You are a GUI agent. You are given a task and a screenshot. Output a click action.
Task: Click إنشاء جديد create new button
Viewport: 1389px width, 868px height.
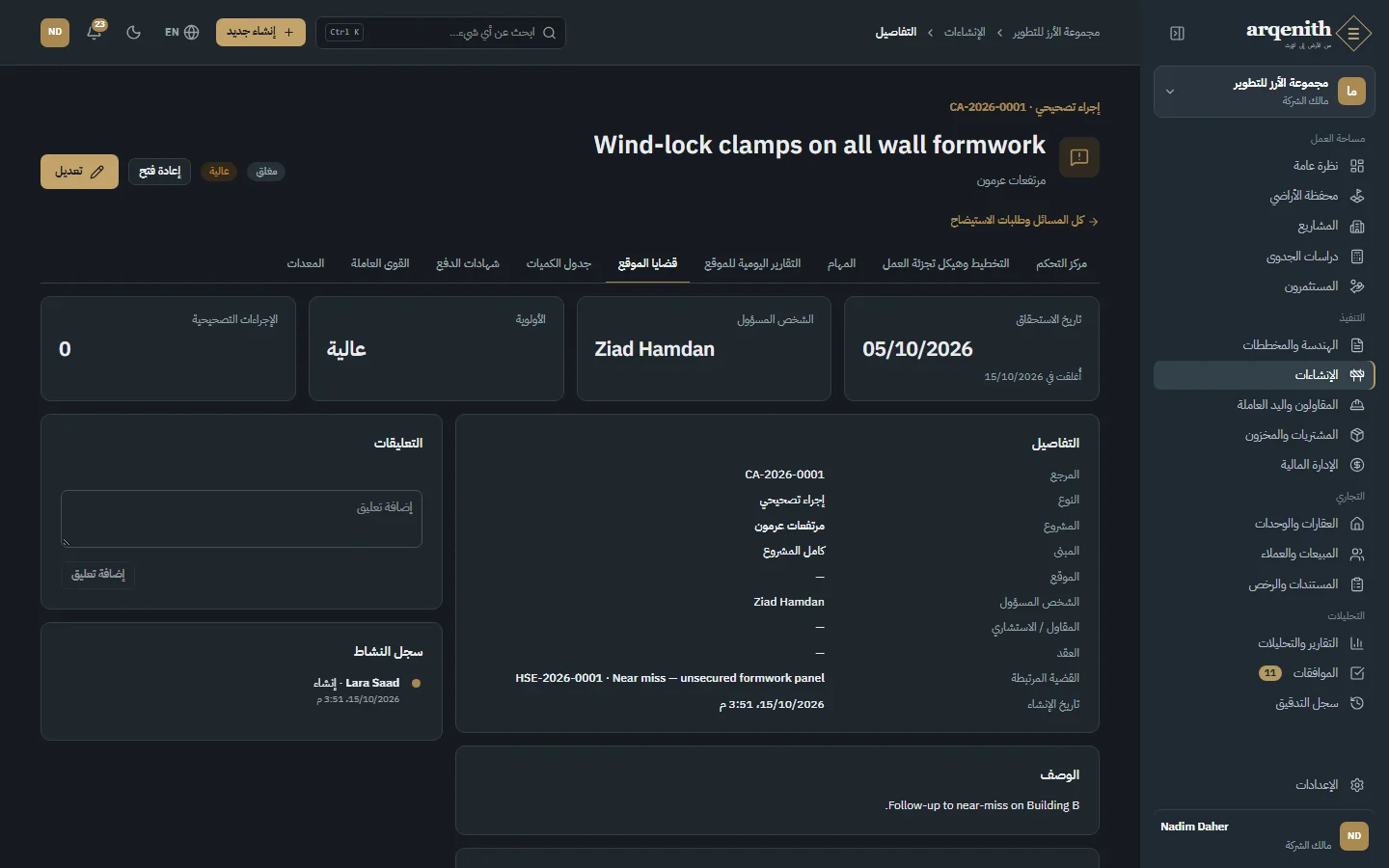(260, 32)
